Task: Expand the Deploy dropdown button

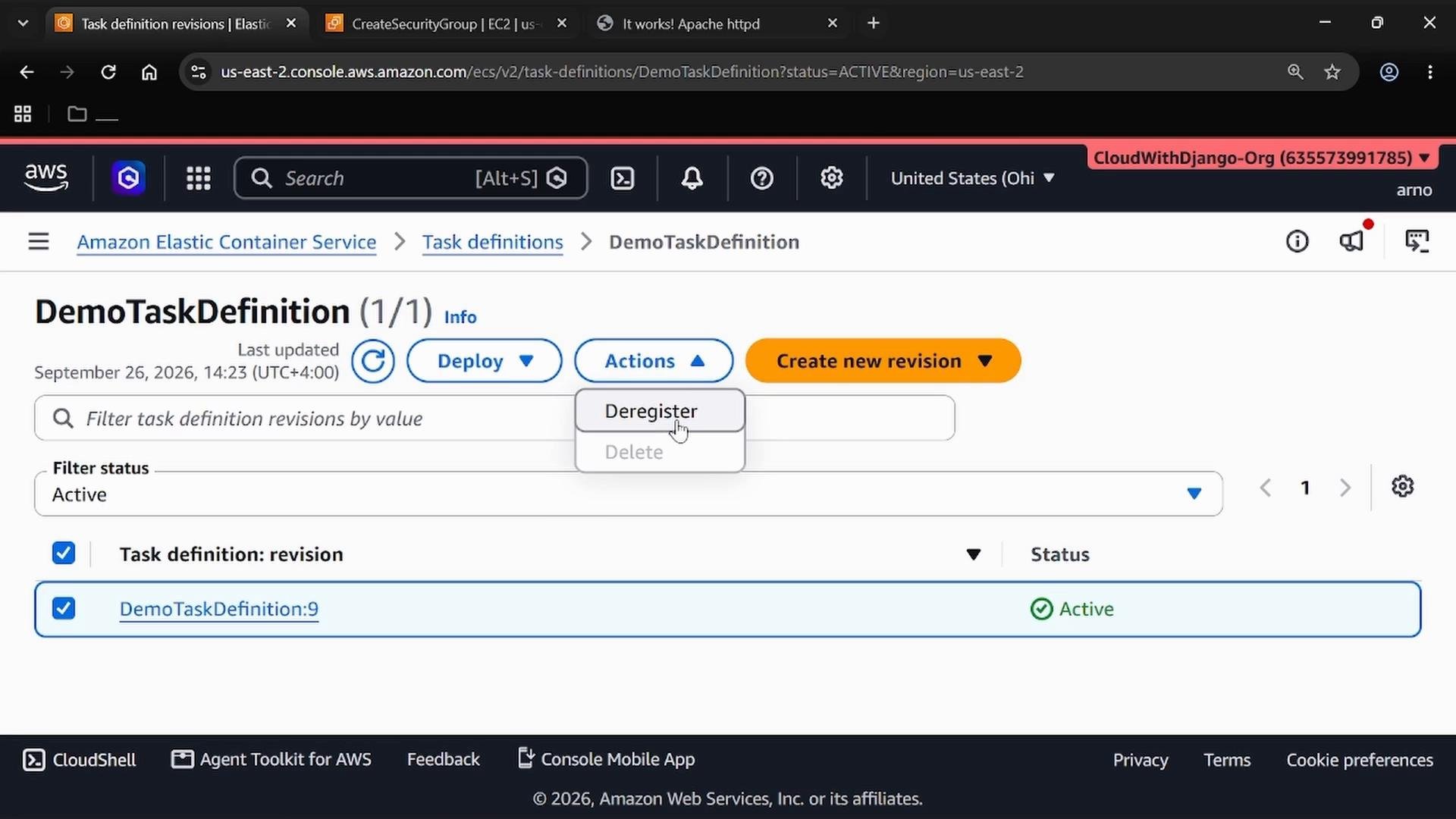Action: [485, 361]
